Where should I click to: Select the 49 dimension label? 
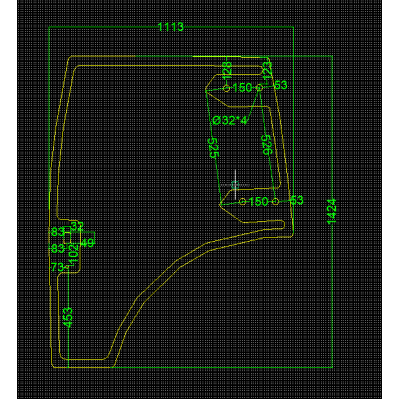coord(87,243)
